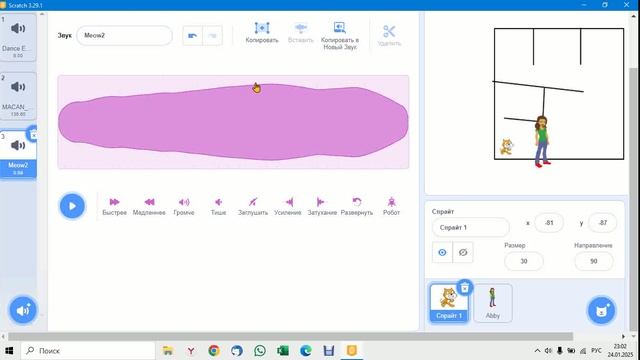Apply the Медленнее (Slower) effect
The image size is (640, 360).
tap(149, 206)
